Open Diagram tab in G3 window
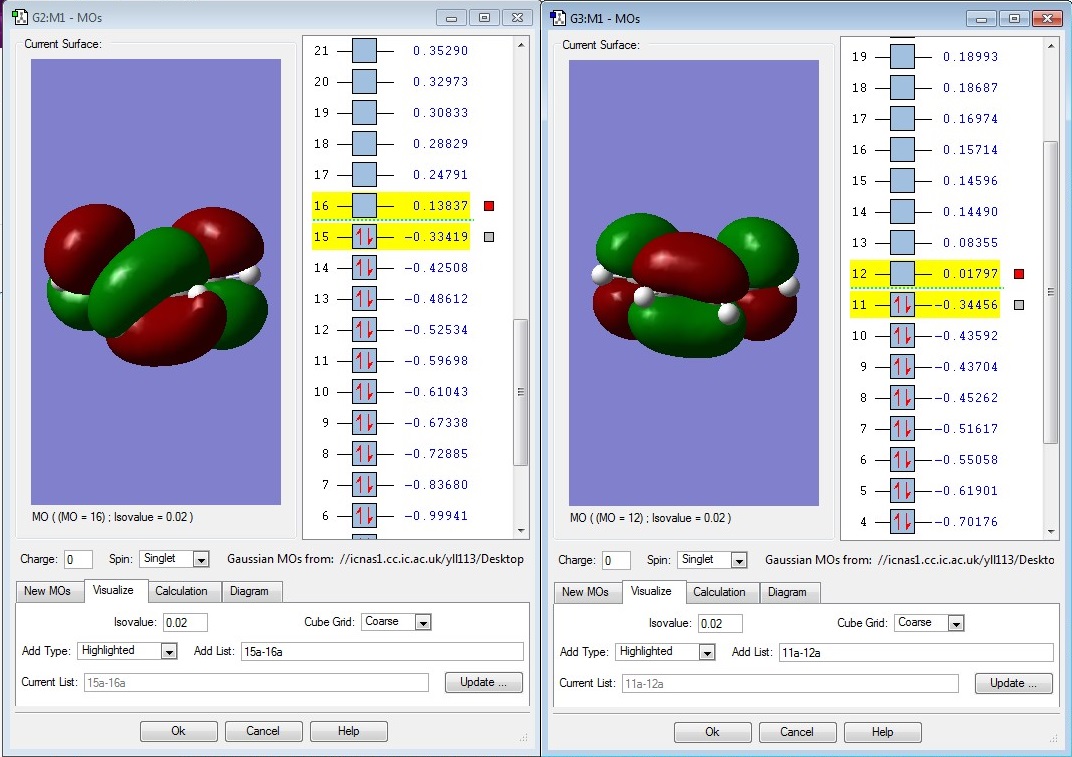1072x757 pixels. click(x=787, y=592)
